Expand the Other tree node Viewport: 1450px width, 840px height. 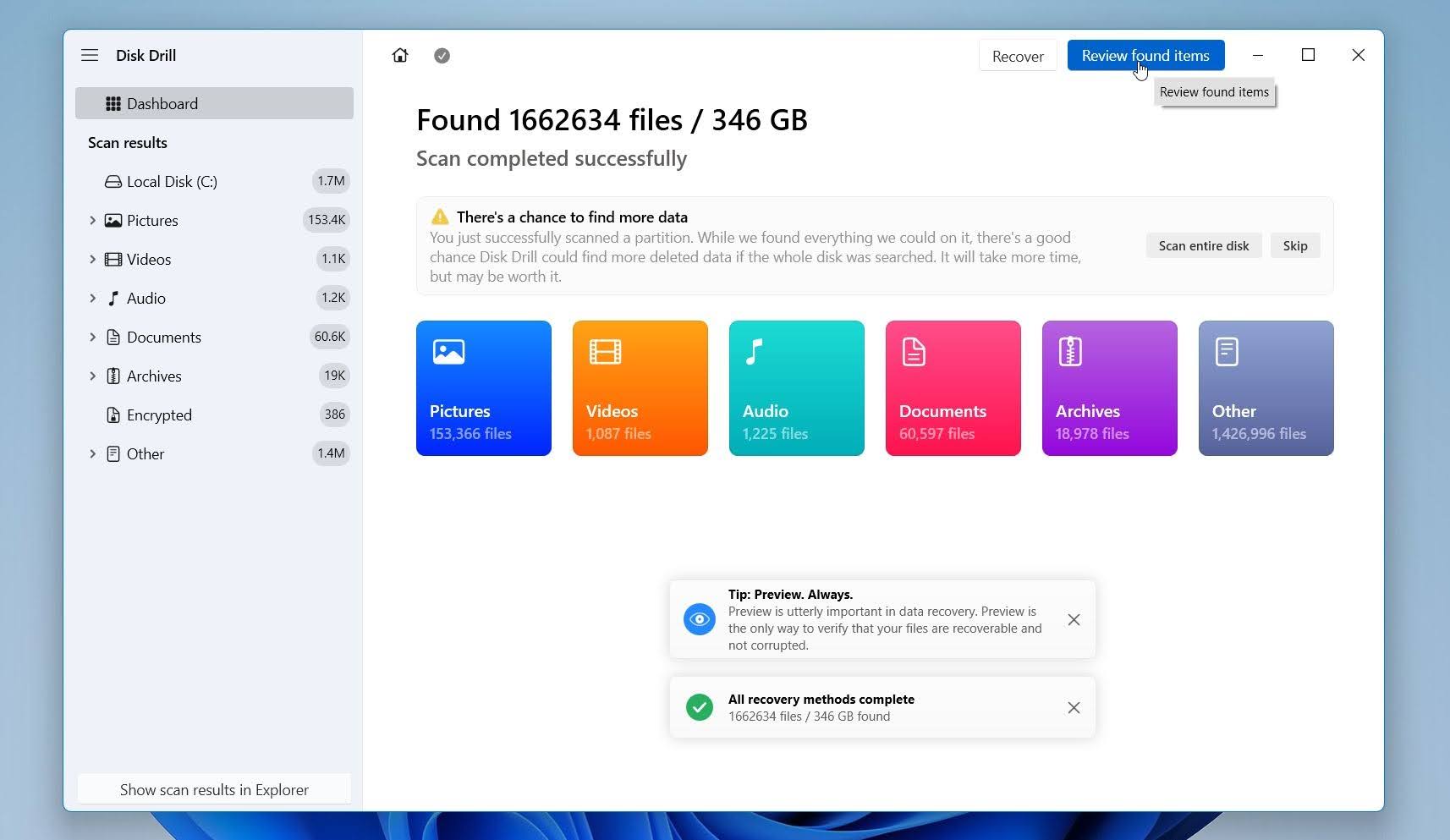coord(92,454)
